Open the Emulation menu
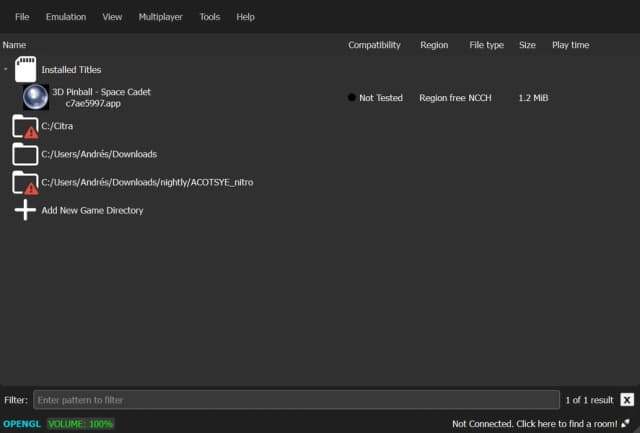Image resolution: width=640 pixels, height=433 pixels. [66, 17]
